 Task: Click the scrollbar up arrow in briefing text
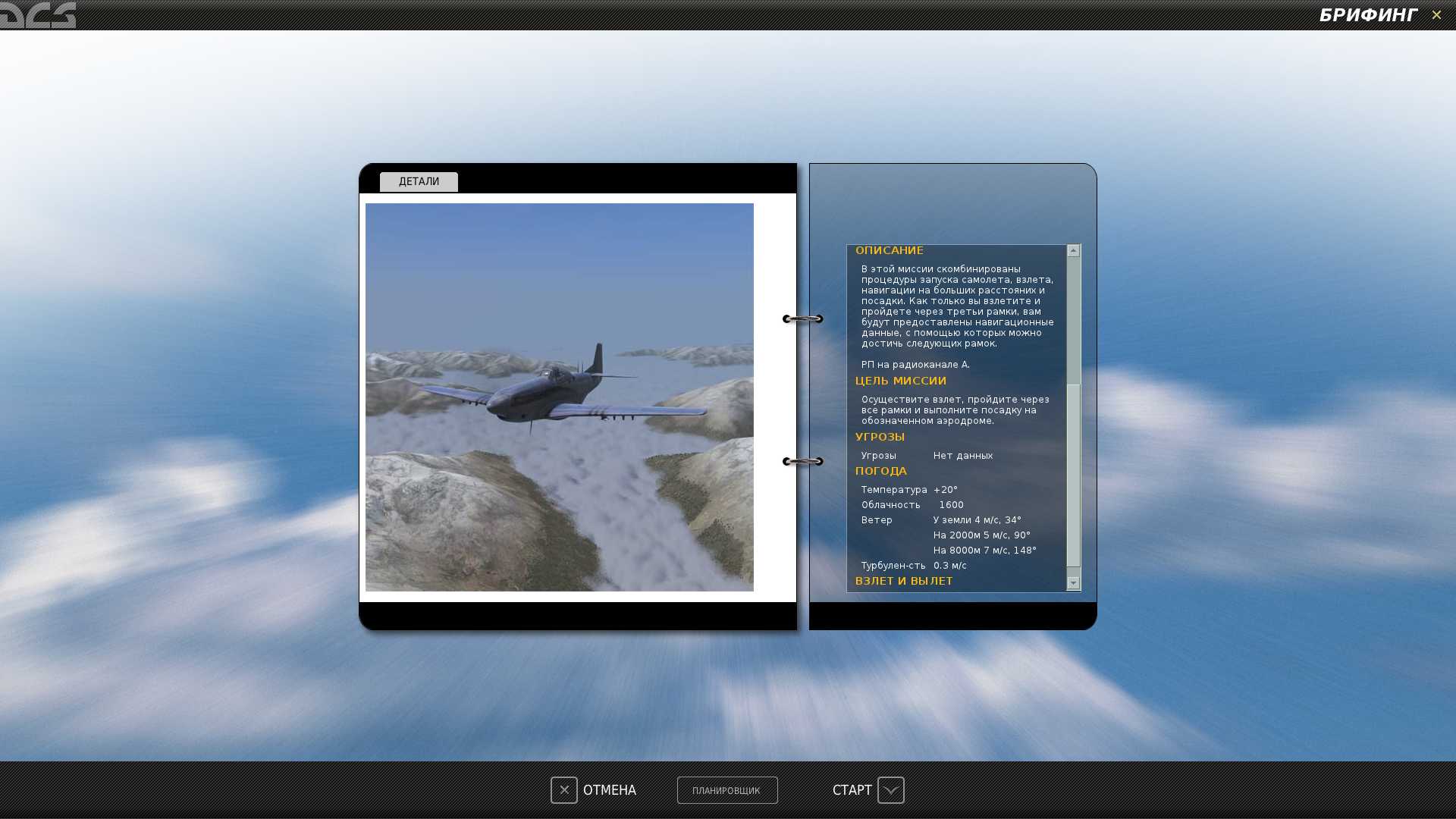1073,251
